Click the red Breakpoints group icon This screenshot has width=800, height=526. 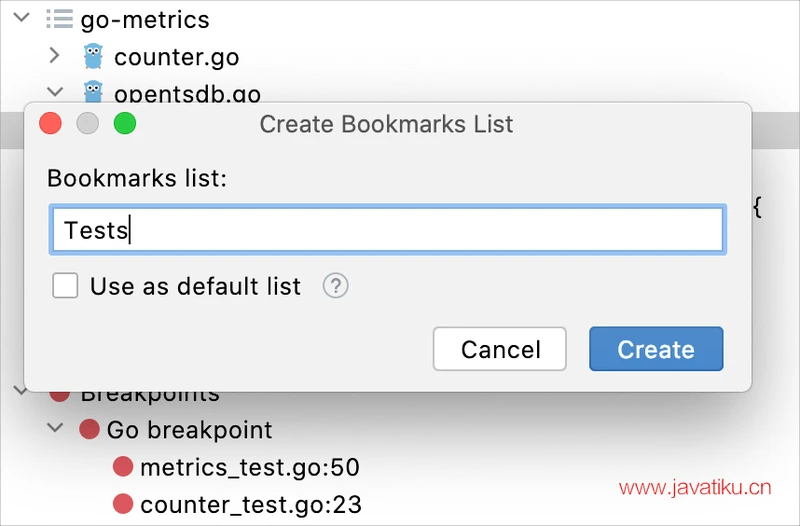[60, 394]
